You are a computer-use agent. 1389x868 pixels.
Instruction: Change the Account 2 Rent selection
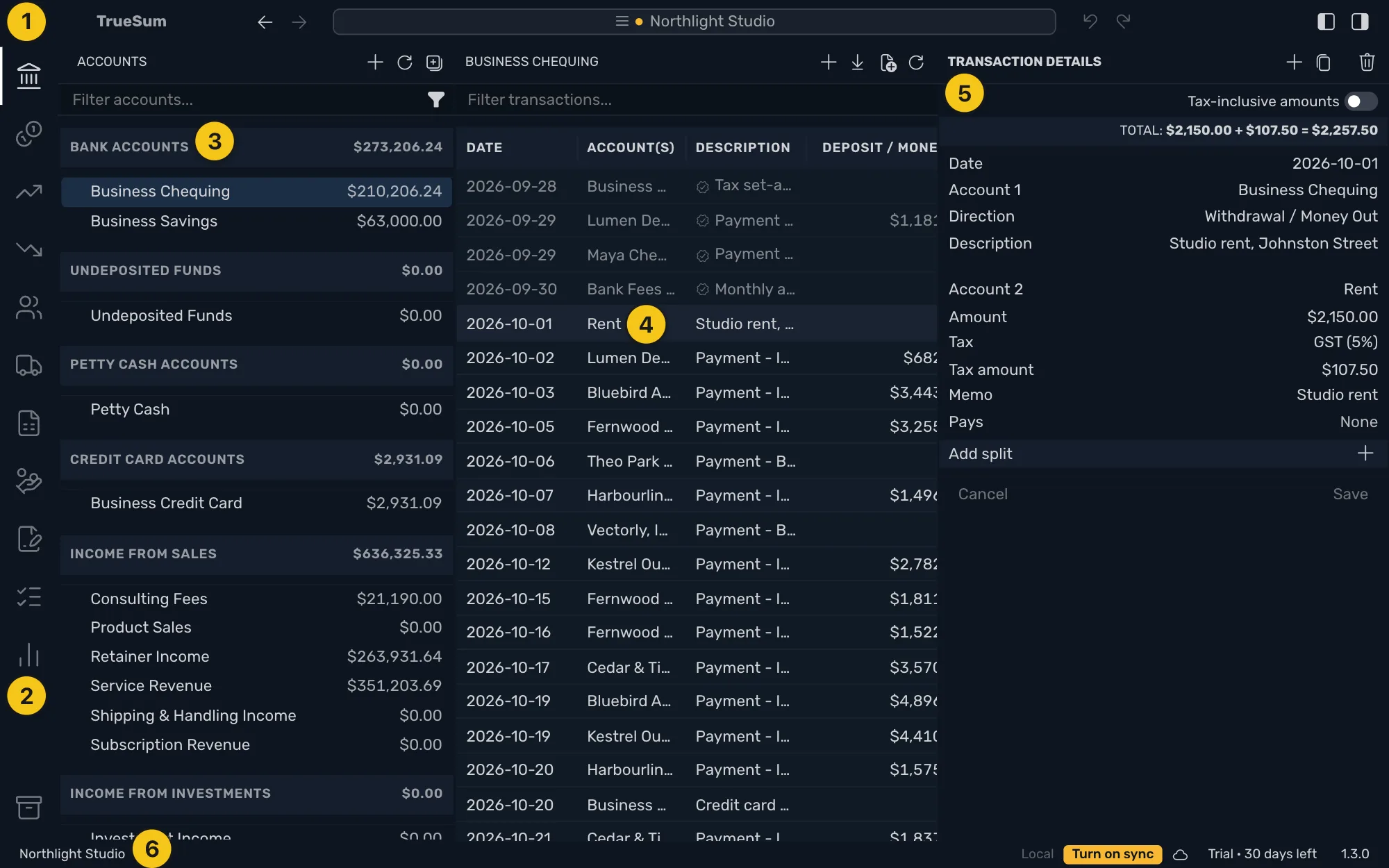click(1360, 290)
